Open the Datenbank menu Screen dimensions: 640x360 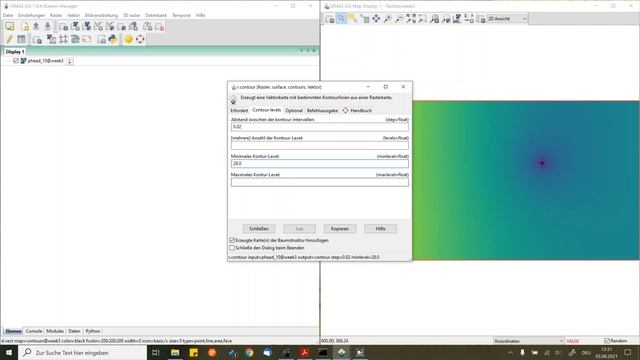click(x=156, y=16)
